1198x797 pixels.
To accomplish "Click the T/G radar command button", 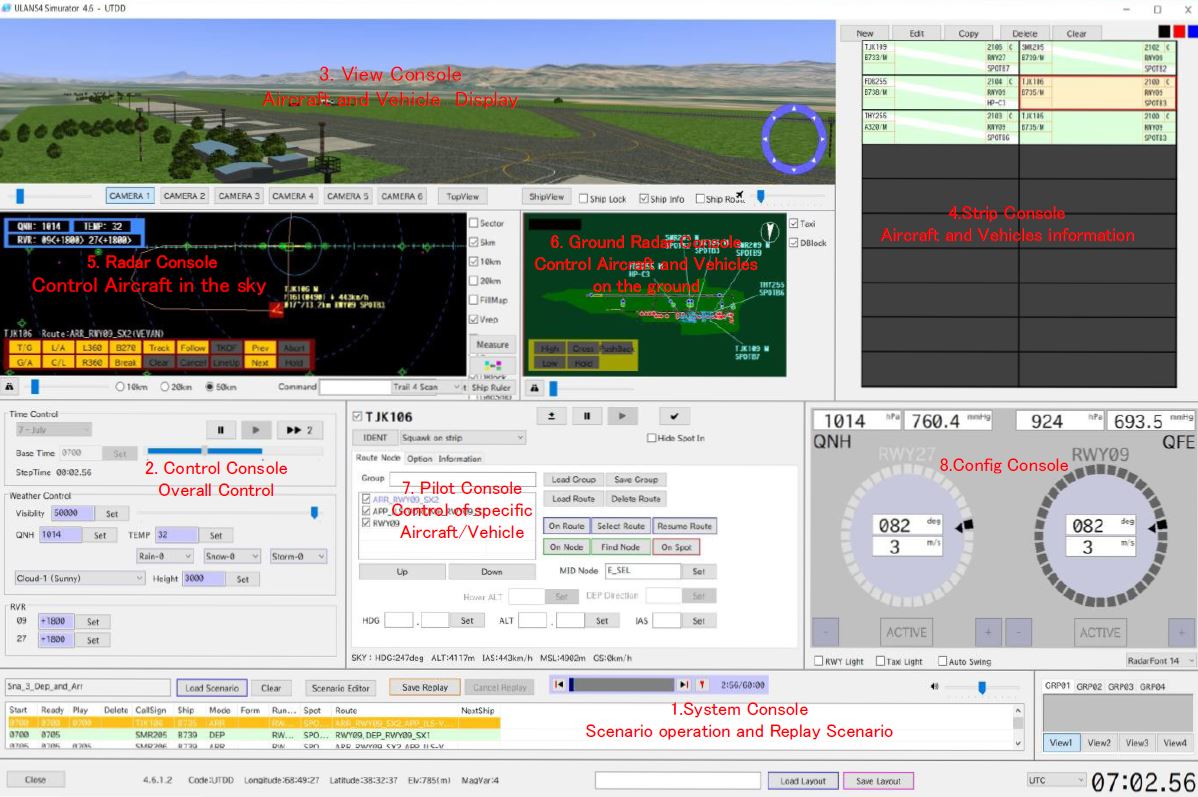I will pyautogui.click(x=24, y=348).
